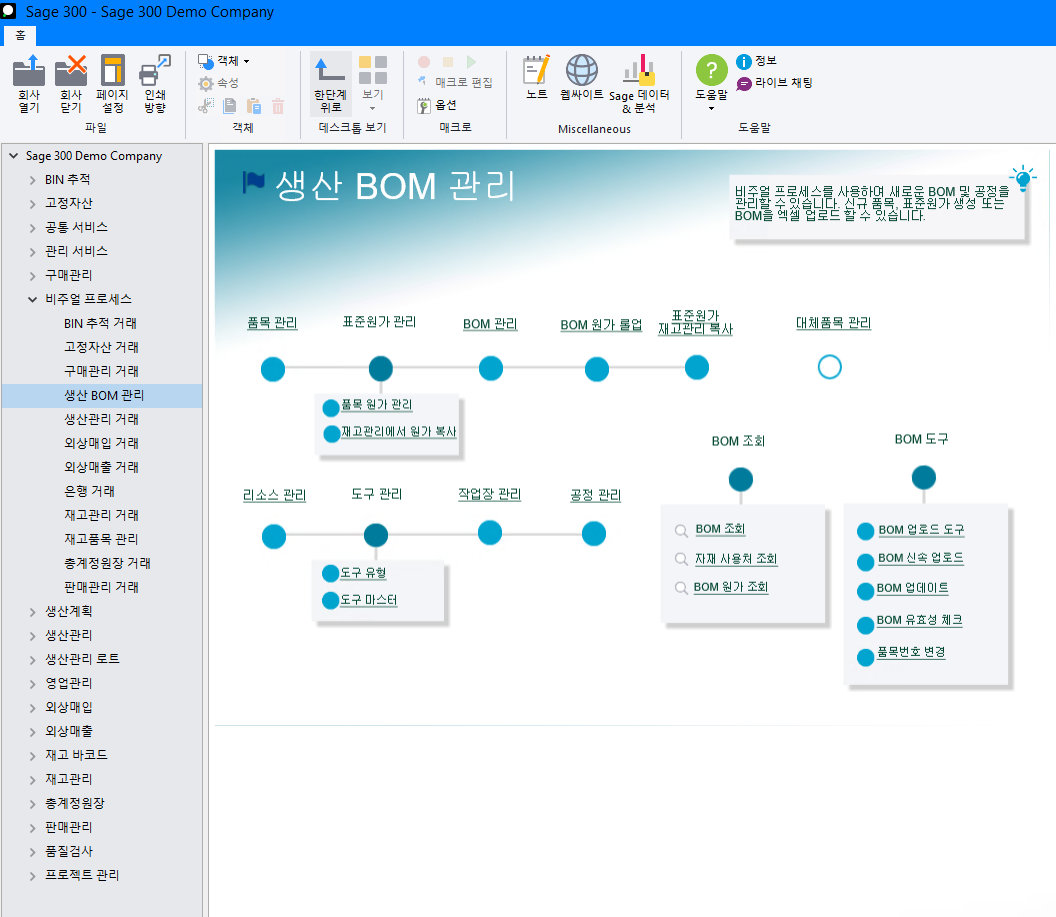Open 표준원가 재고관리 복사 link
This screenshot has height=917, width=1056.
pyautogui.click(x=696, y=322)
